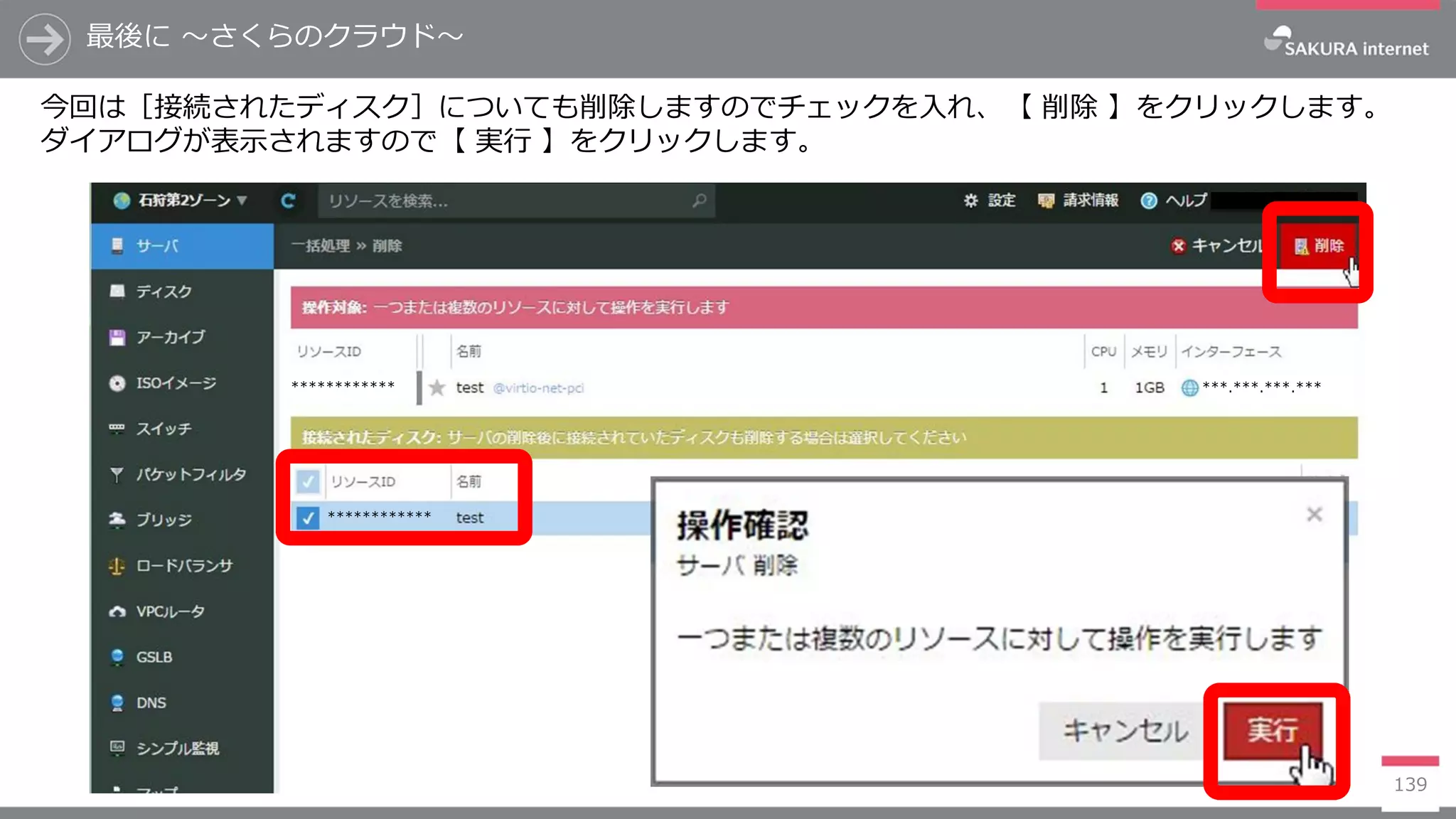Click the CPU column header

pyautogui.click(x=1103, y=351)
